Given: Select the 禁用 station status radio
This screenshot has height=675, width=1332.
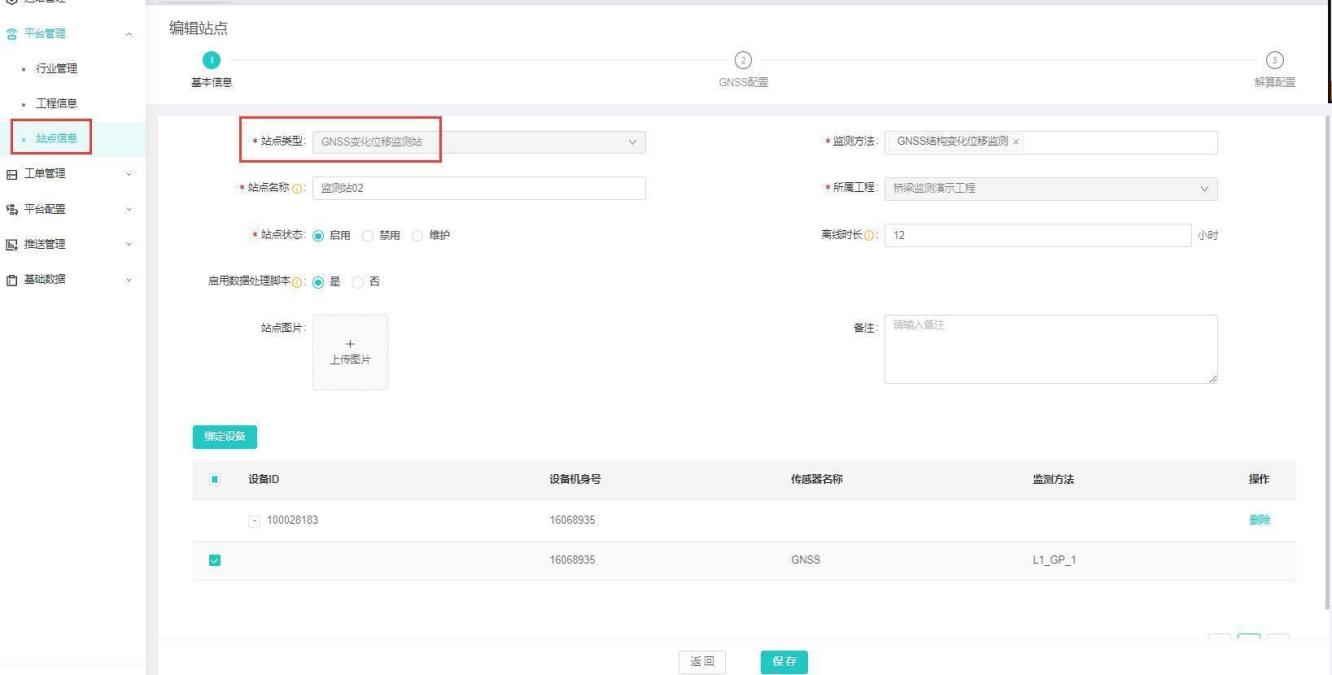Looking at the screenshot, I should [x=369, y=235].
